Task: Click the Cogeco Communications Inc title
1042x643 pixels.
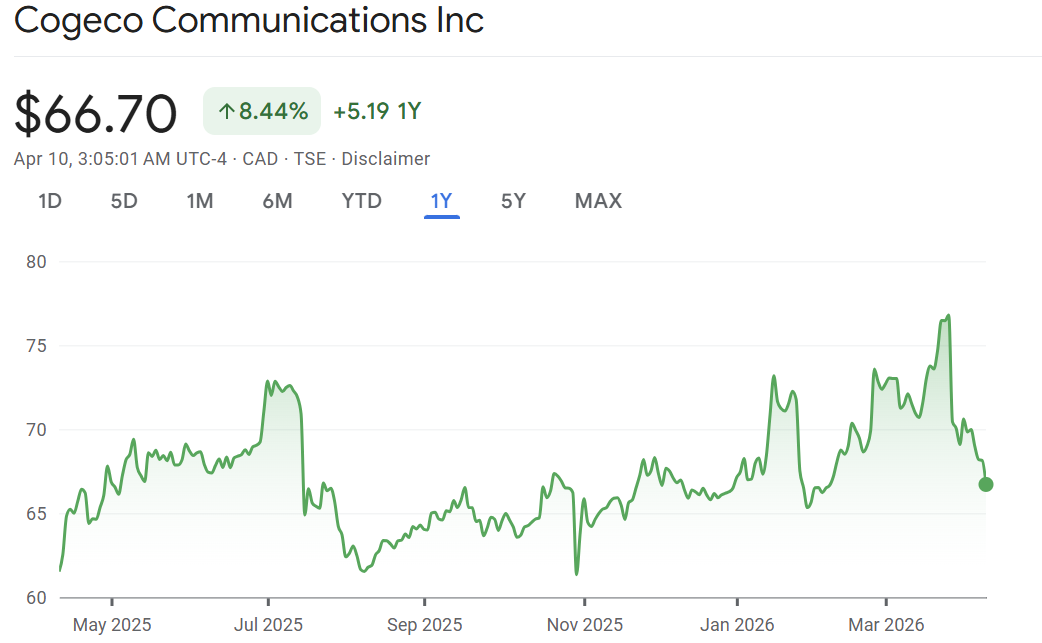Action: (249, 20)
